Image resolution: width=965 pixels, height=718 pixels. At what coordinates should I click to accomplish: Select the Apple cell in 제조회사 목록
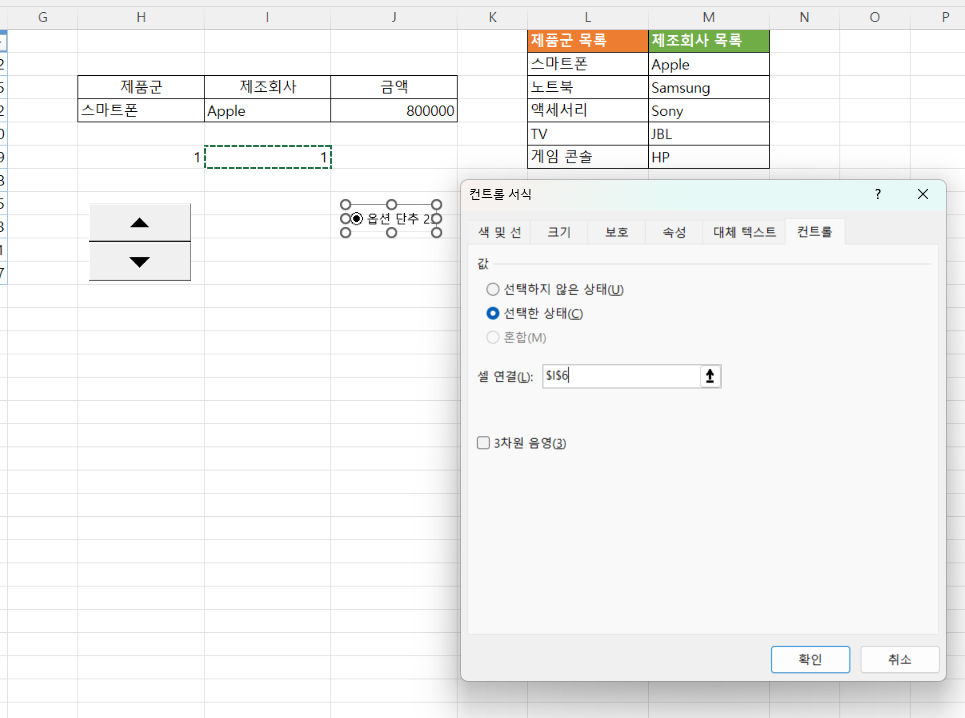(709, 64)
